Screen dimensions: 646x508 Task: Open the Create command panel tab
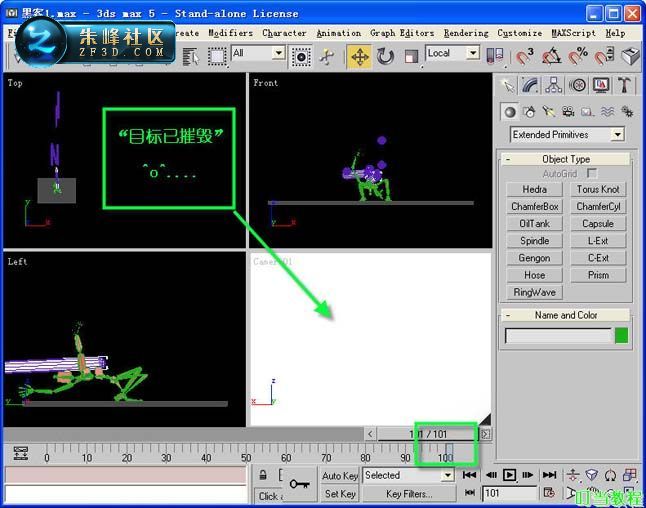[508, 86]
